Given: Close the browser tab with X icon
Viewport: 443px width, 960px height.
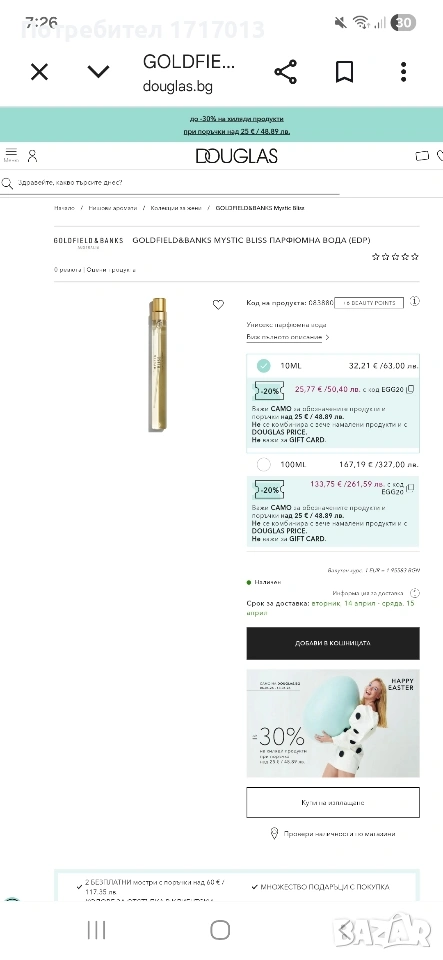Looking at the screenshot, I should [x=39, y=72].
